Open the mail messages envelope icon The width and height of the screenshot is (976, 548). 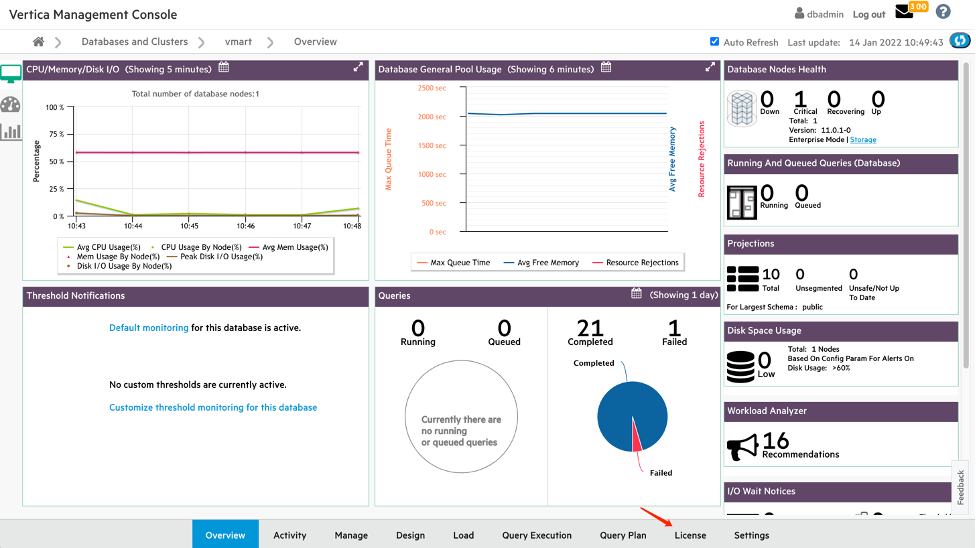[904, 12]
